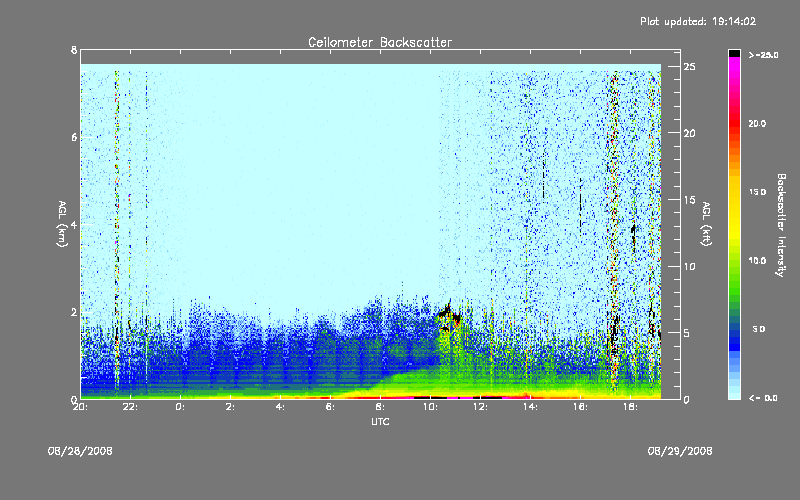The width and height of the screenshot is (800, 500).
Task: Click the 8 tick on km axis
Action: pyautogui.click(x=74, y=50)
